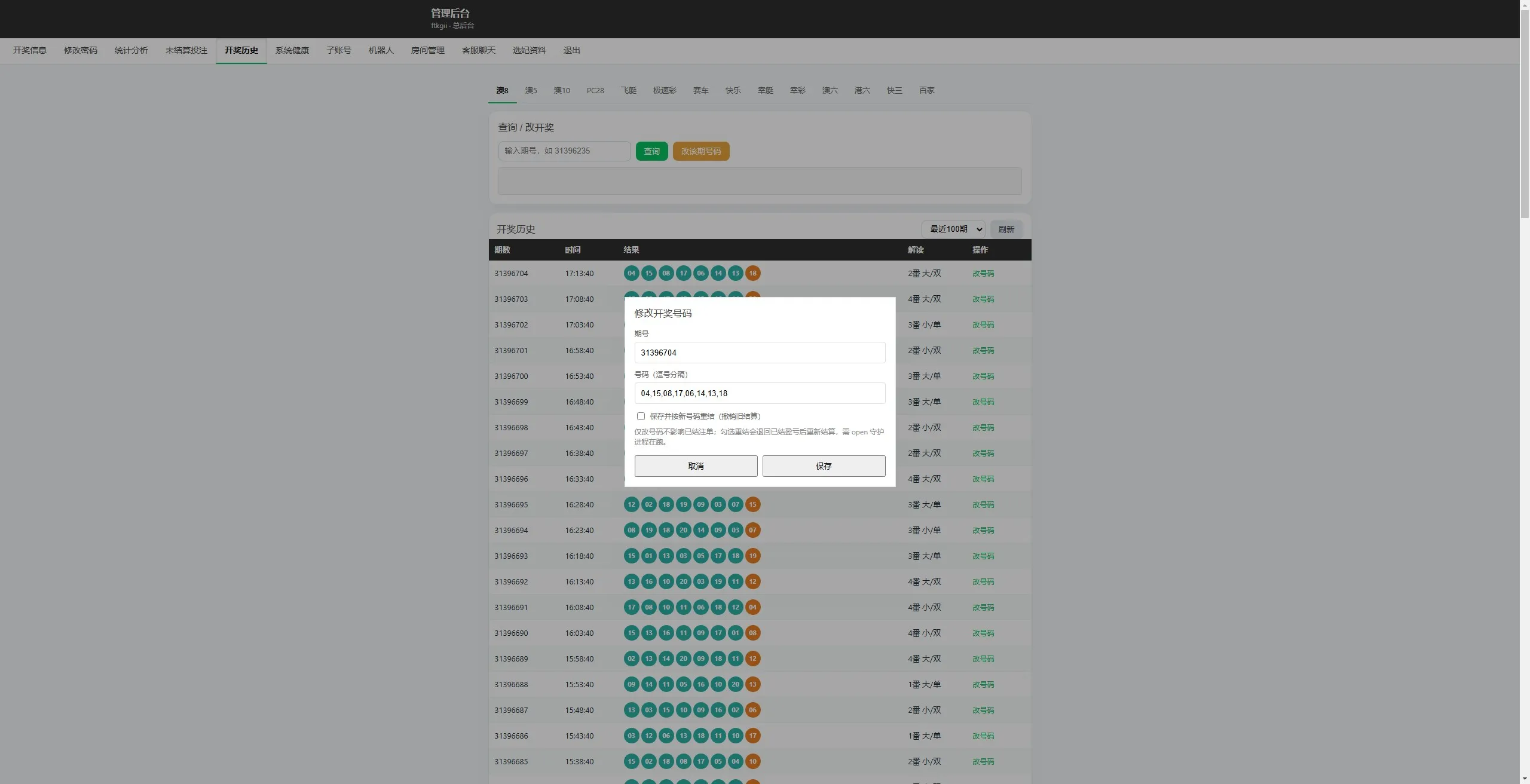Switch to the 澳六 tab

(x=830, y=90)
